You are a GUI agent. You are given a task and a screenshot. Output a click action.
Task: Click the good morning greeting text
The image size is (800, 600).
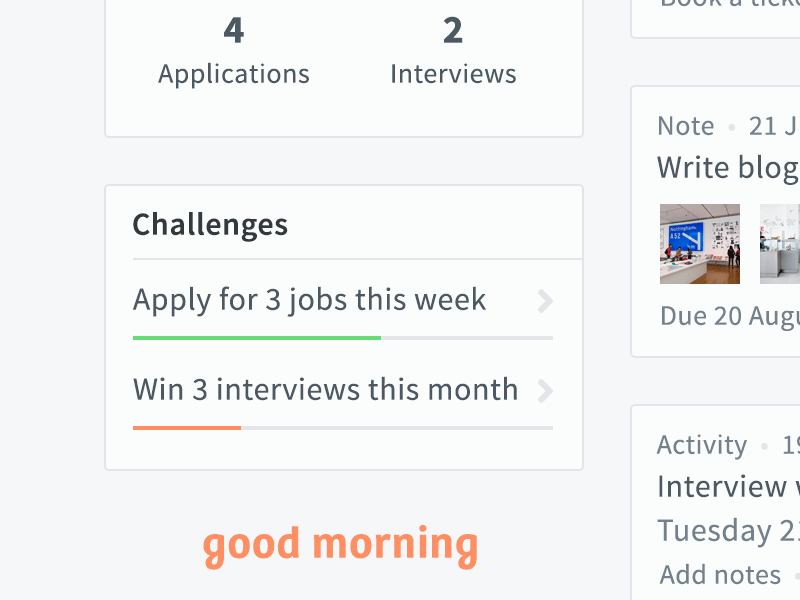340,545
